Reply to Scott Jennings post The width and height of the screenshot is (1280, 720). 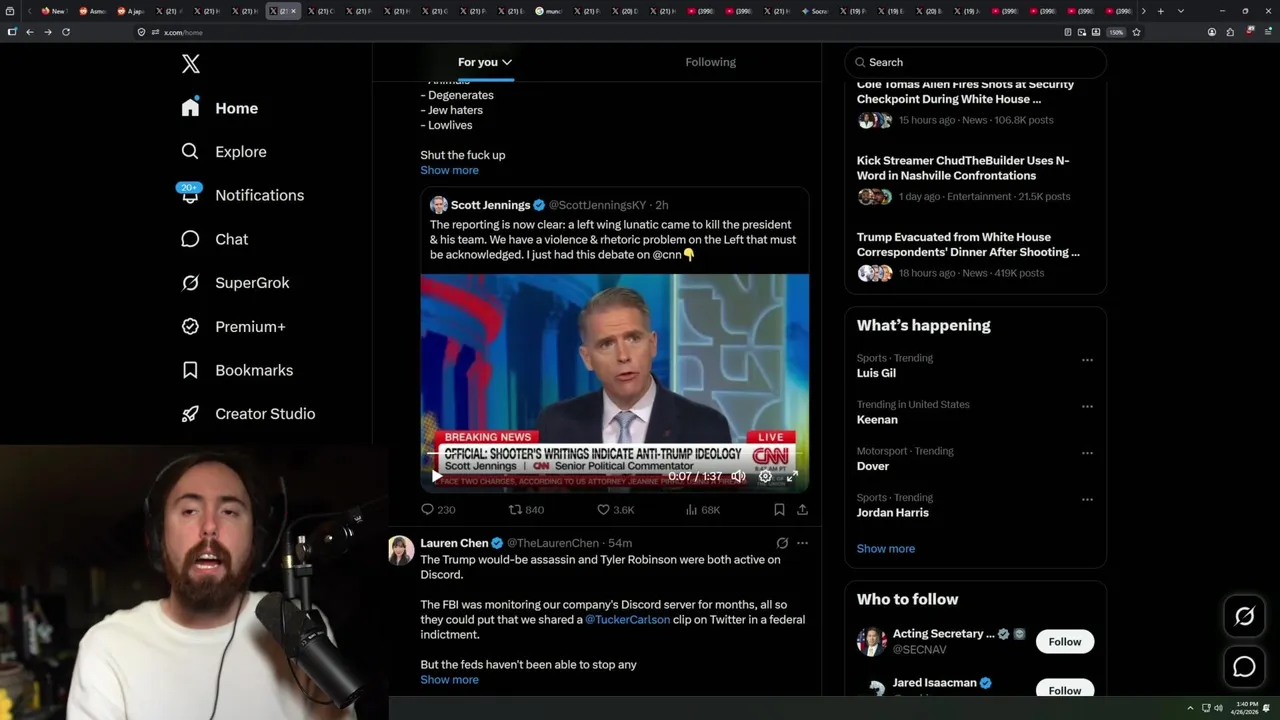[x=437, y=510]
